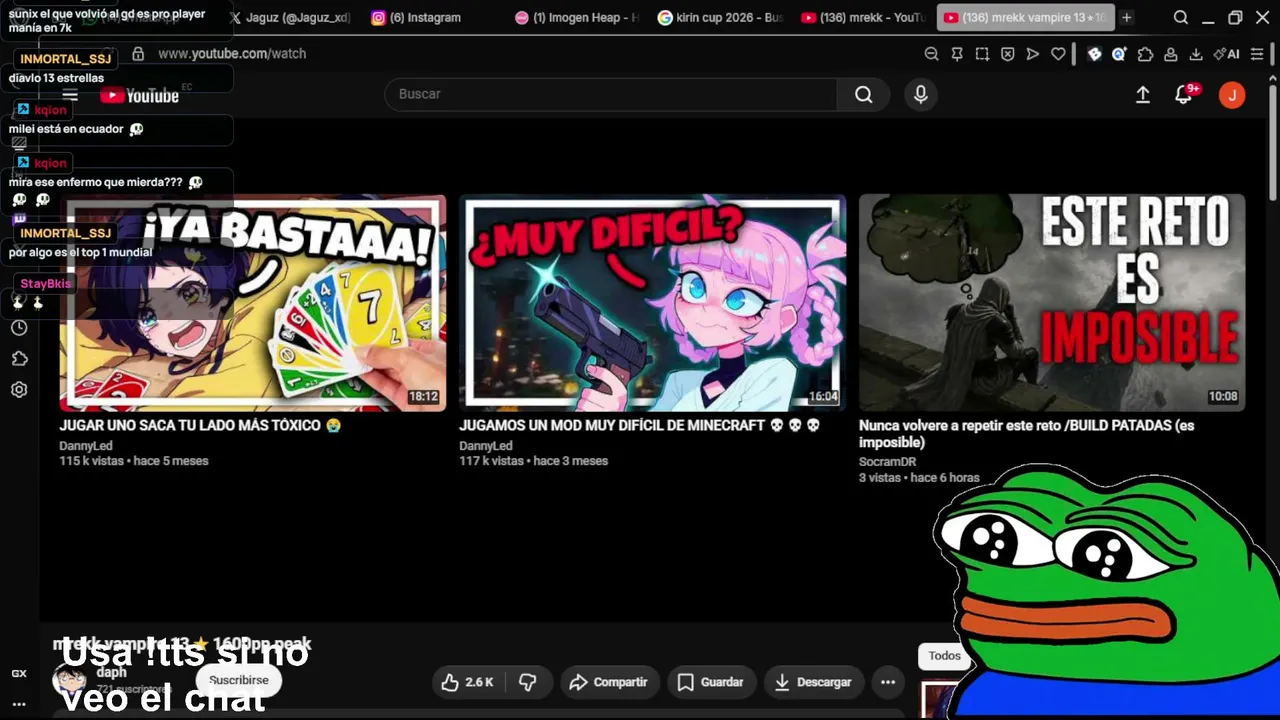Switch to the Instagram tab

[x=432, y=18]
